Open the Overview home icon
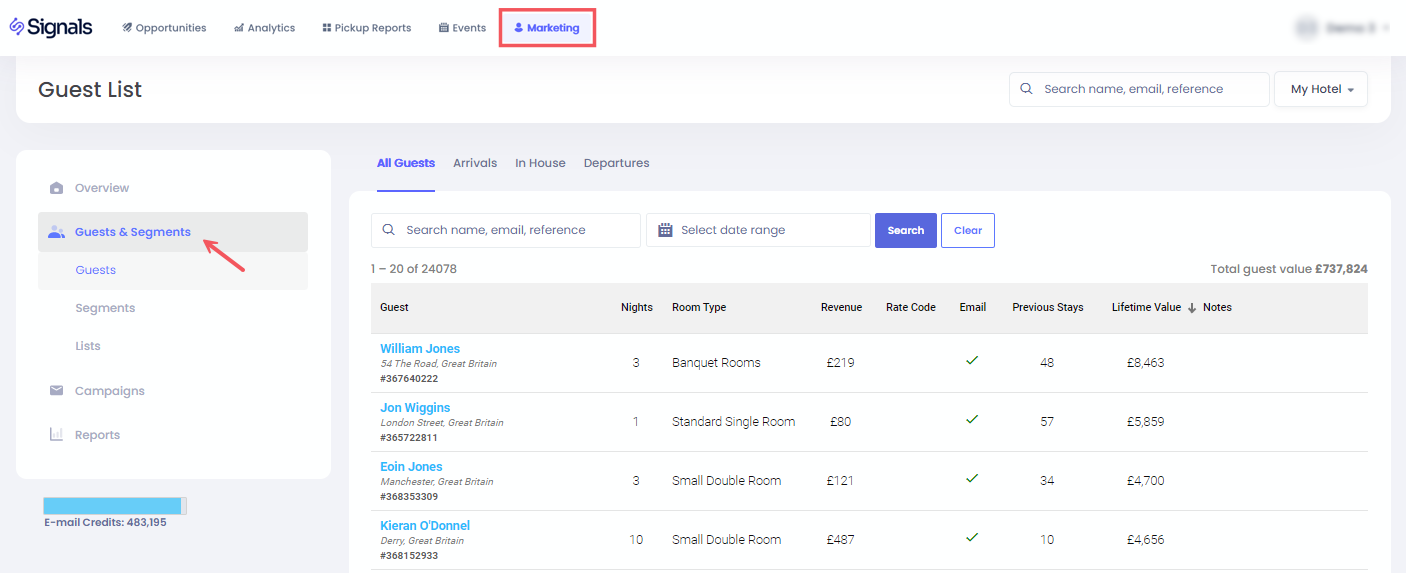Image resolution: width=1406 pixels, height=573 pixels. tap(57, 188)
